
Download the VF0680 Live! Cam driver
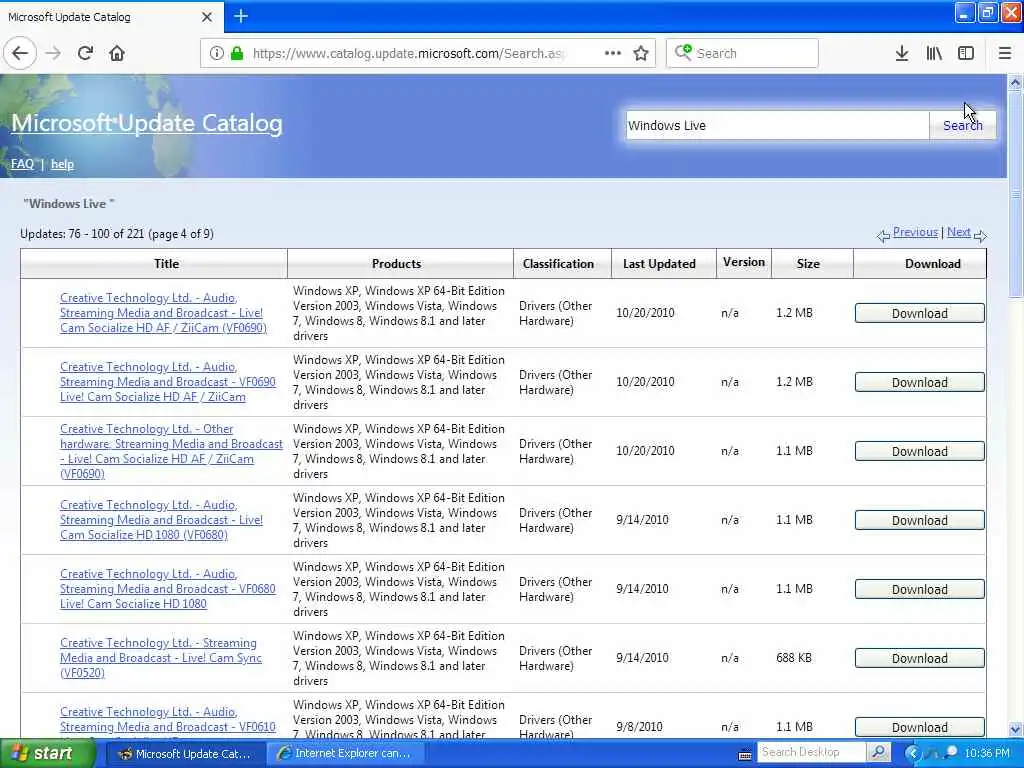pos(920,590)
